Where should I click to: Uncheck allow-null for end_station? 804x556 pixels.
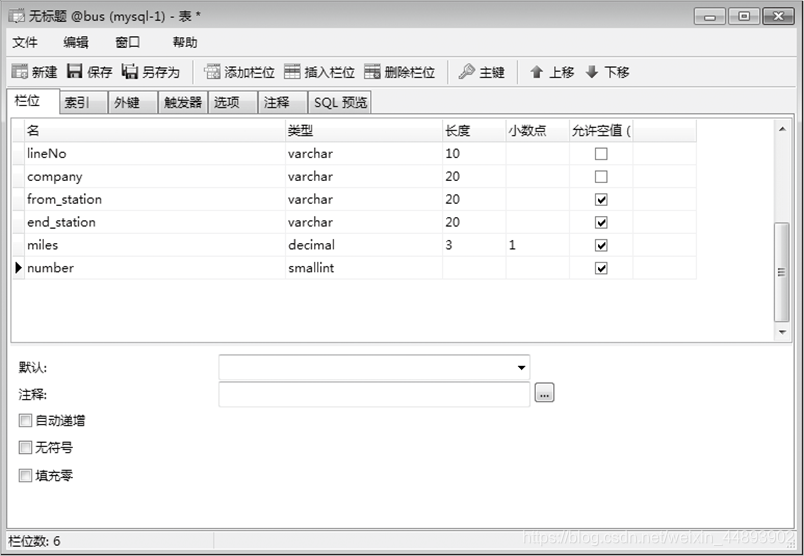(x=601, y=223)
